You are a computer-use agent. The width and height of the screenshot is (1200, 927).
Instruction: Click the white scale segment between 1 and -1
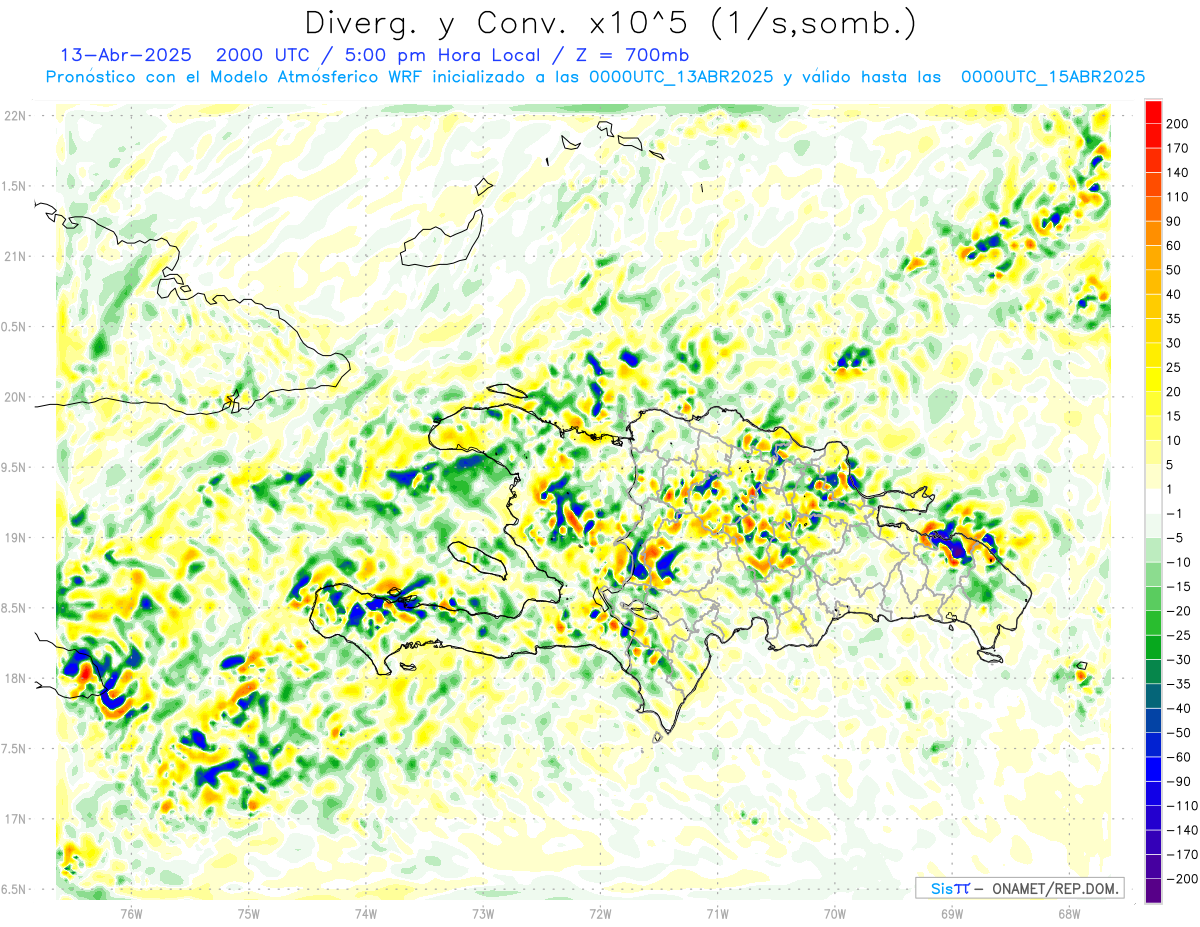tap(1153, 502)
